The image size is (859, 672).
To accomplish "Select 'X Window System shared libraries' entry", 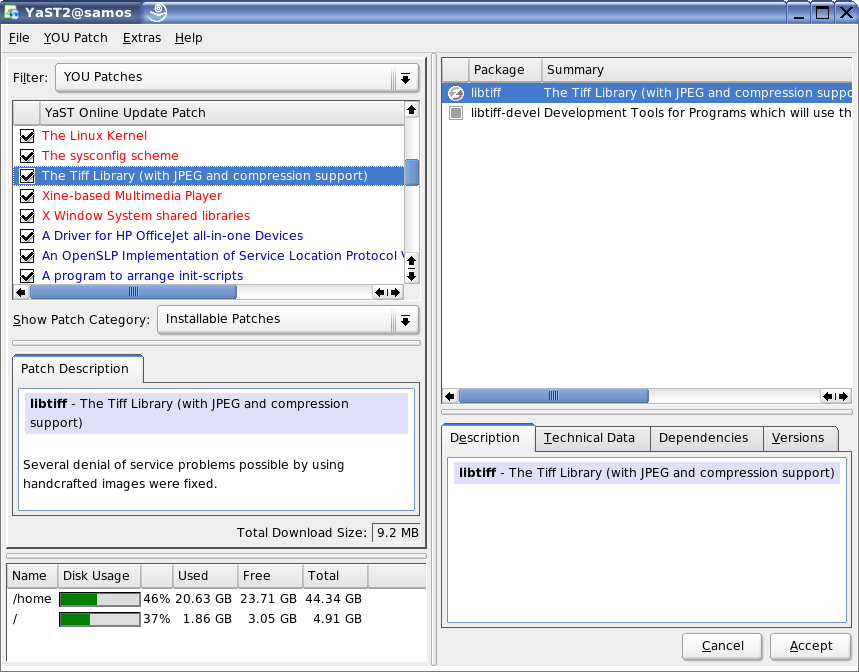I will [146, 216].
